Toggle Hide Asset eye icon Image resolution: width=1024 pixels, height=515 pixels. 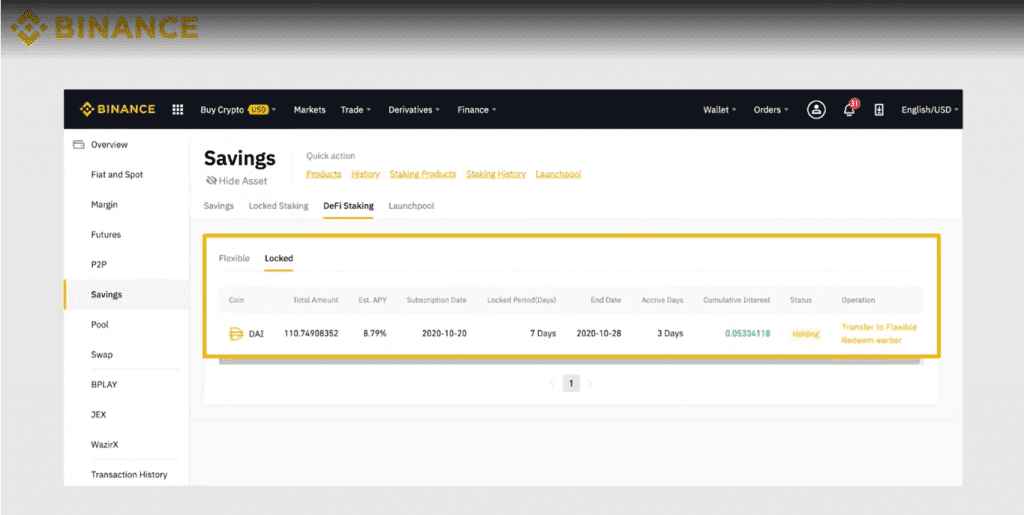click(211, 181)
